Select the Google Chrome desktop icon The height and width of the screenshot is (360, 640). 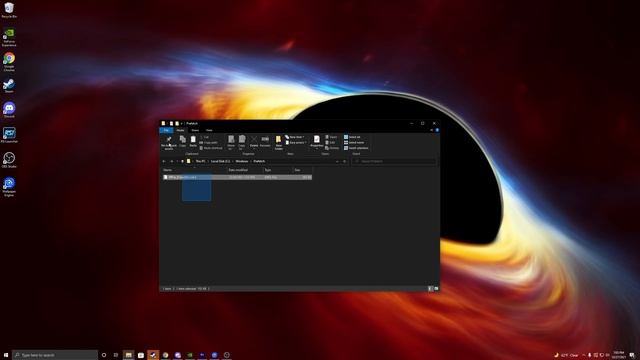[x=9, y=62]
